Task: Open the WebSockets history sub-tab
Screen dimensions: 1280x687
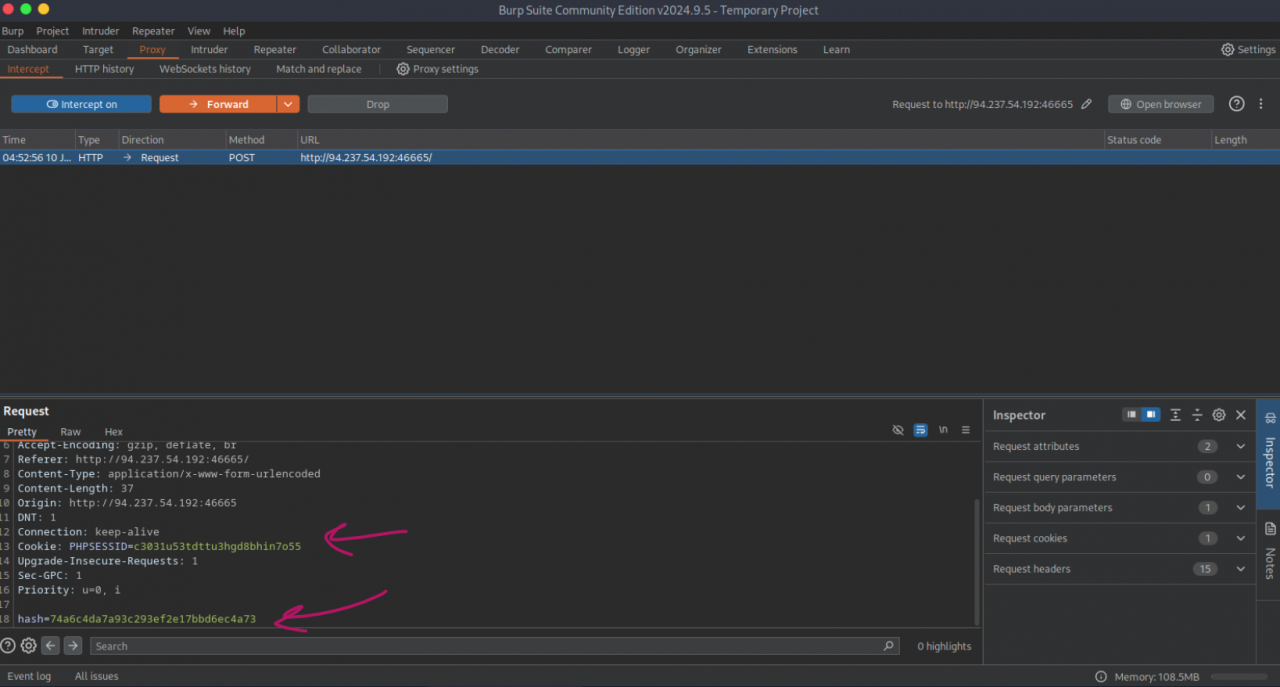Action: [x=205, y=69]
